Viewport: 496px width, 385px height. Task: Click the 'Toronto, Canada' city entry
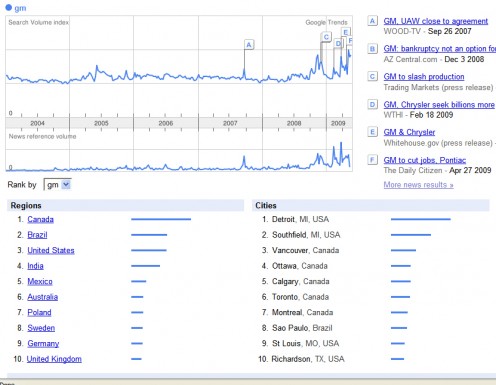click(300, 297)
